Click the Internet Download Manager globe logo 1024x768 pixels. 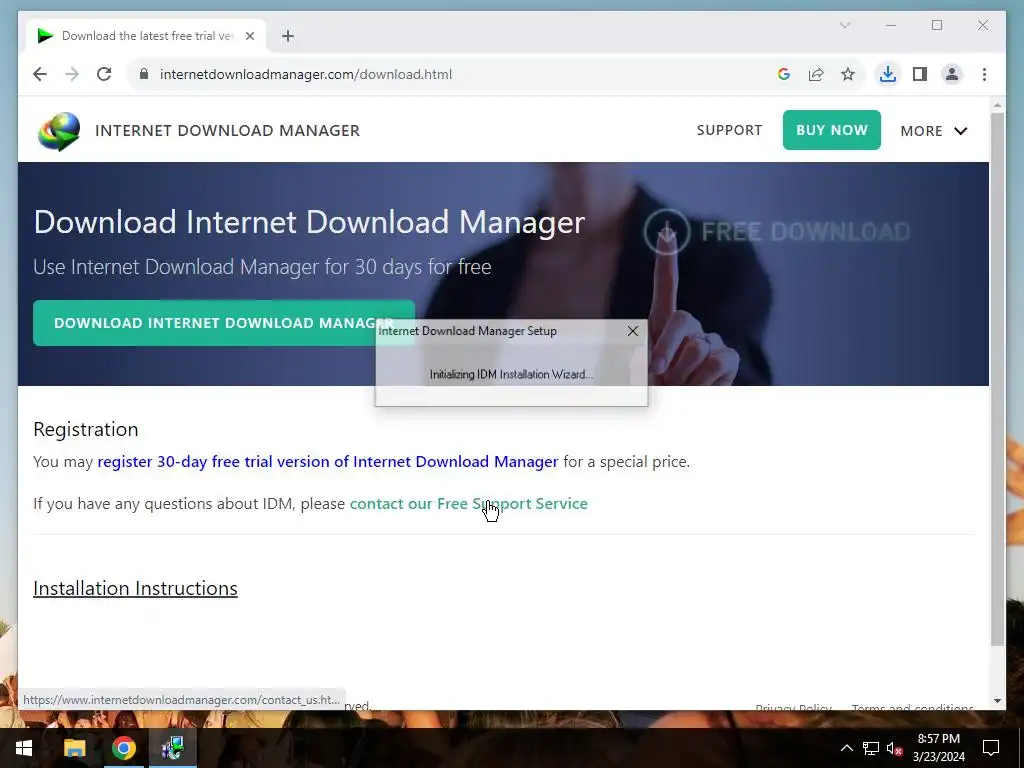pos(59,131)
